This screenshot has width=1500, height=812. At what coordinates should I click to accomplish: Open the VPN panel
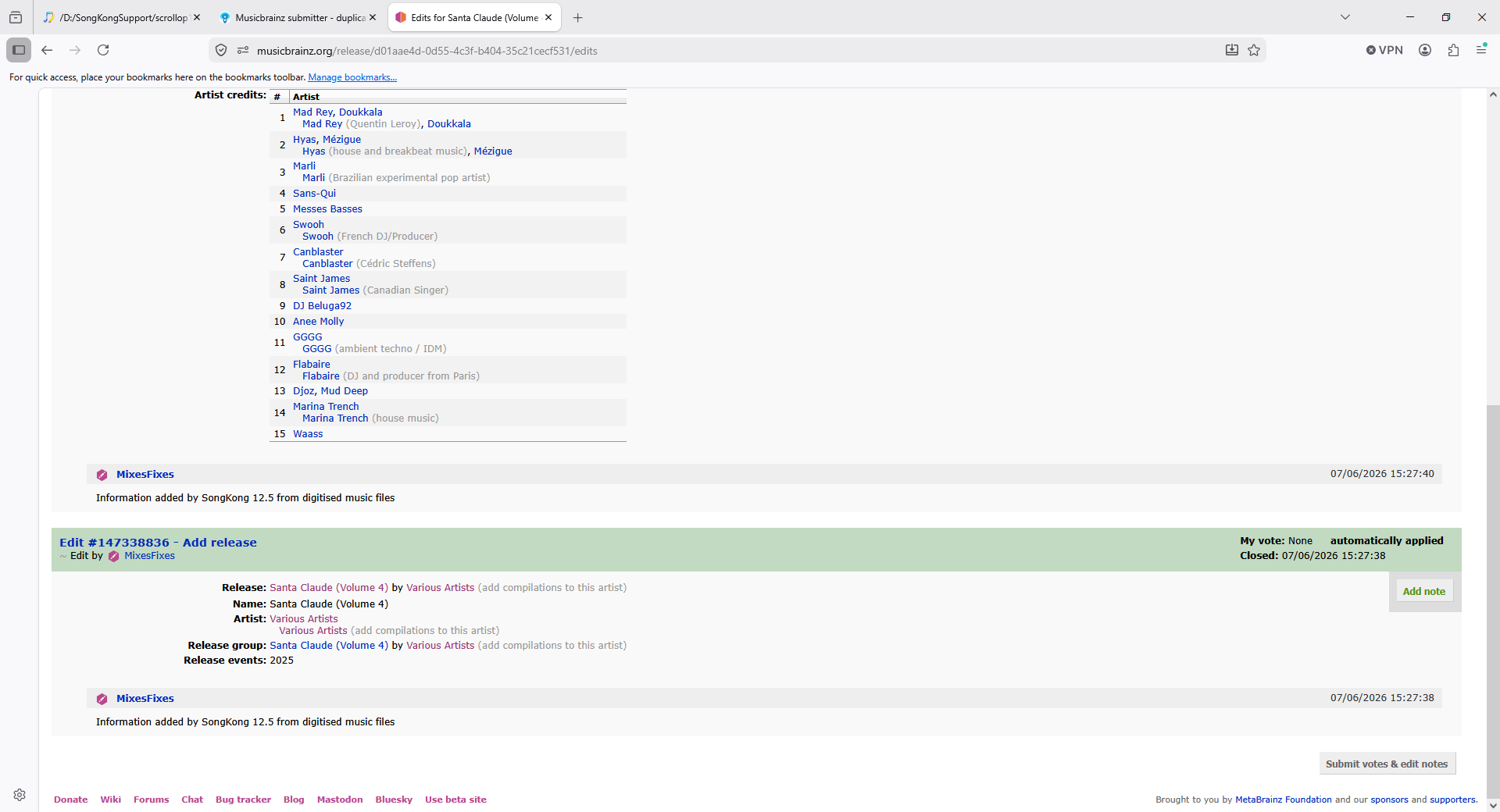[x=1384, y=50]
